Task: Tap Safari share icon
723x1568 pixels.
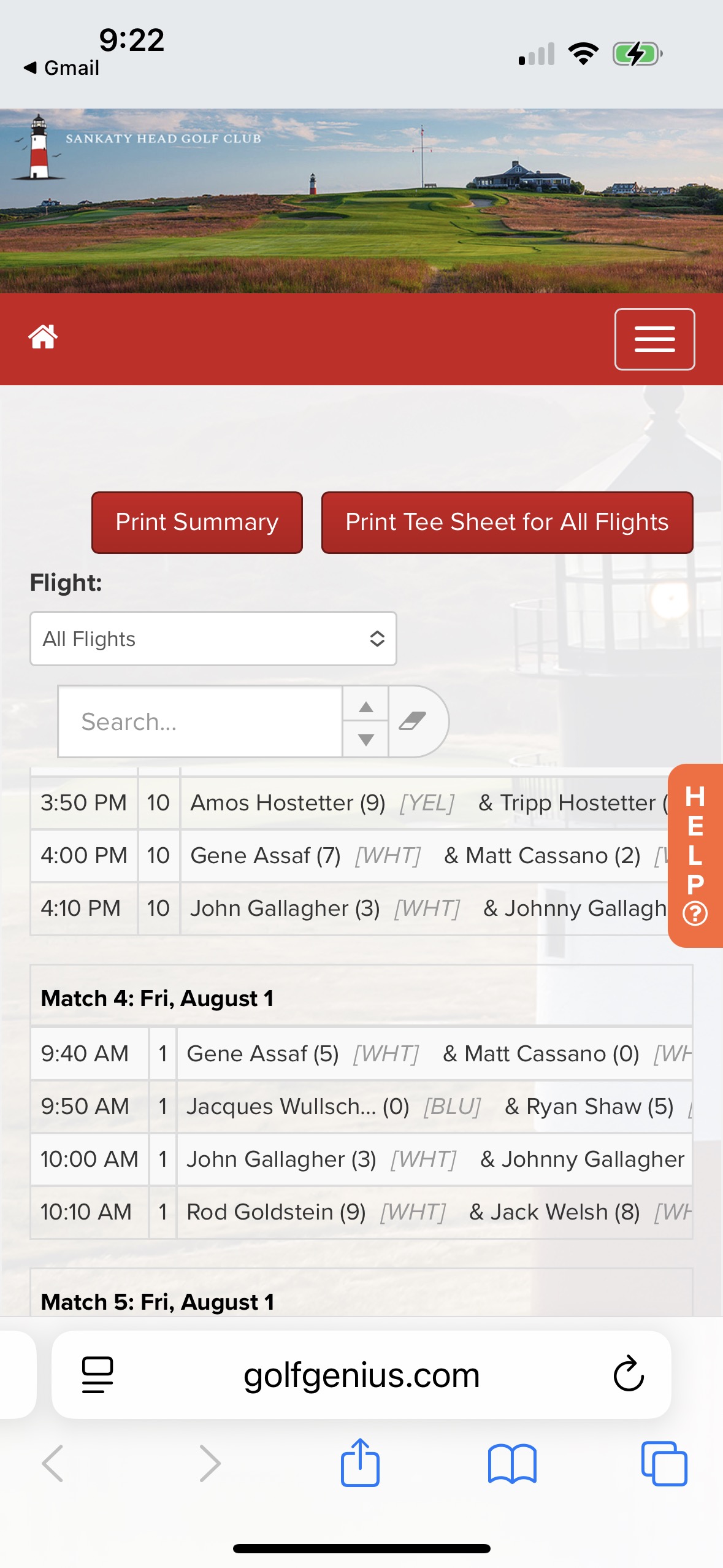Action: (360, 1463)
